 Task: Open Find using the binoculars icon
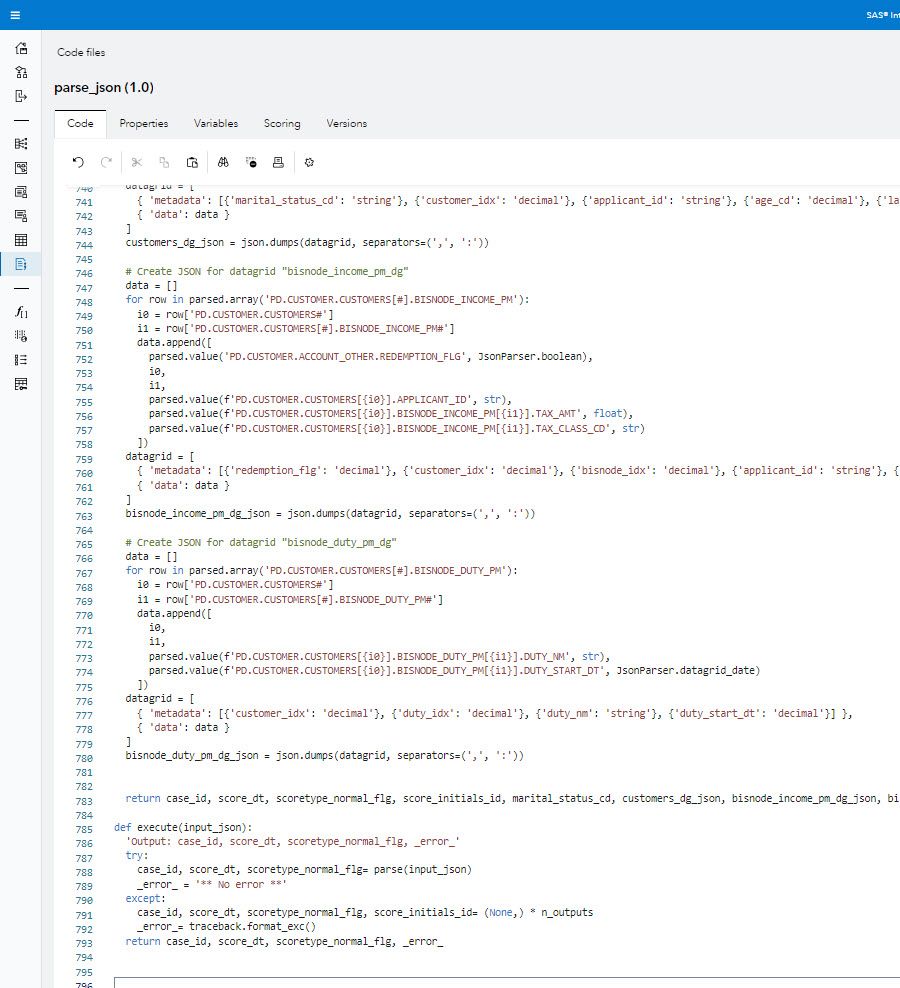pyautogui.click(x=224, y=162)
